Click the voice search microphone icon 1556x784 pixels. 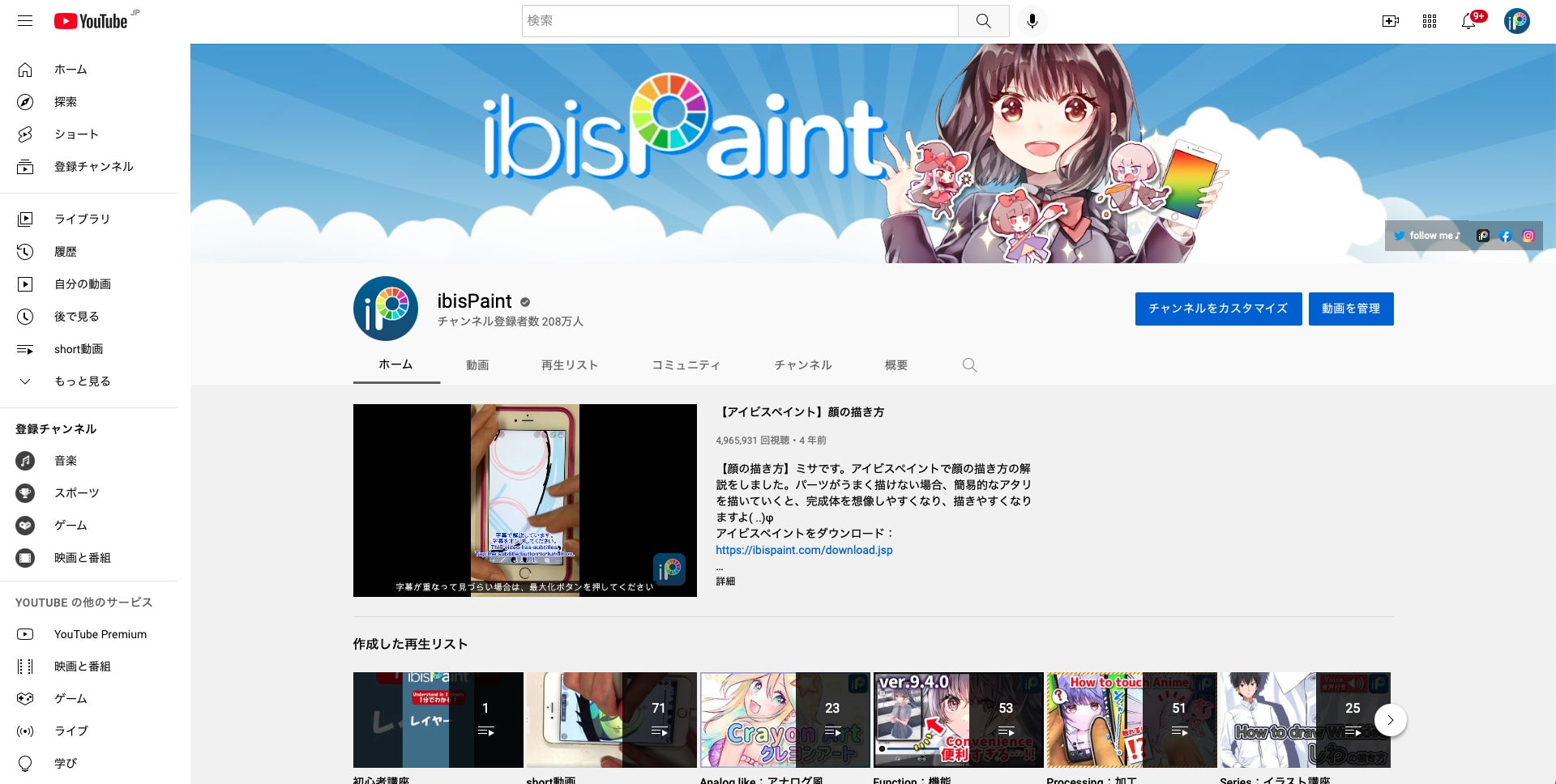tap(1032, 20)
